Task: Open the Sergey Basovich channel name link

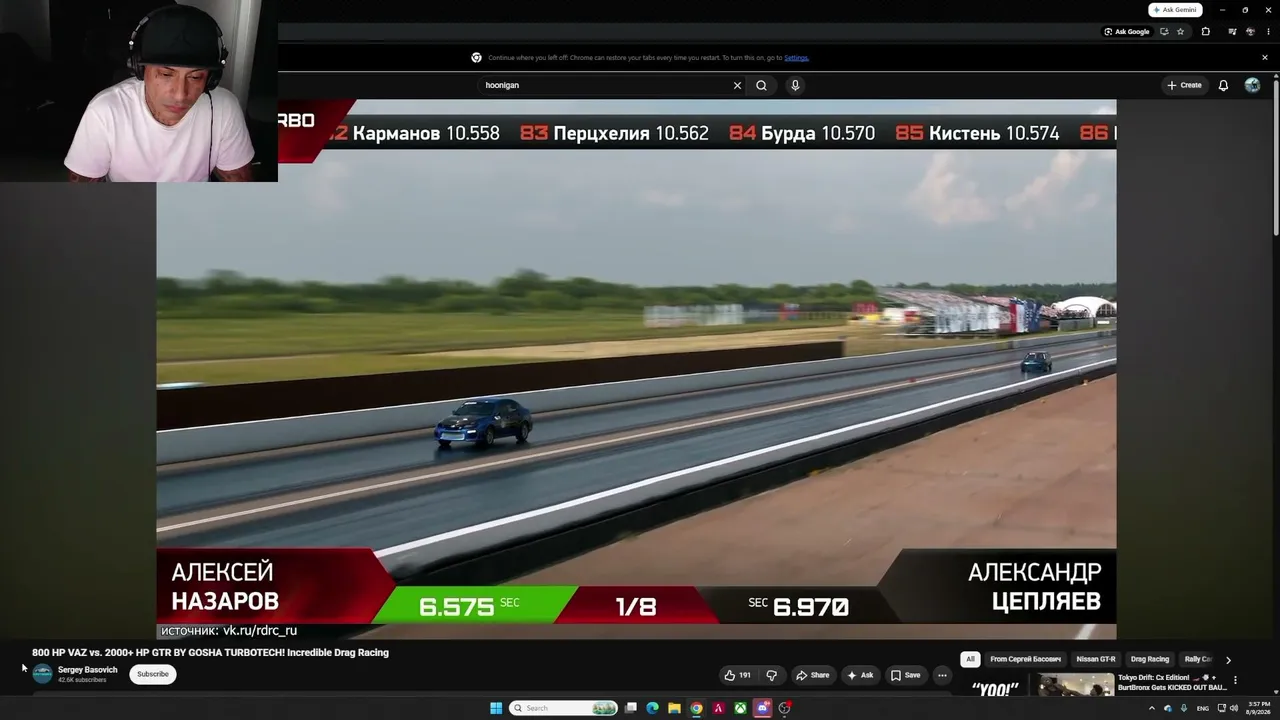Action: [87, 670]
